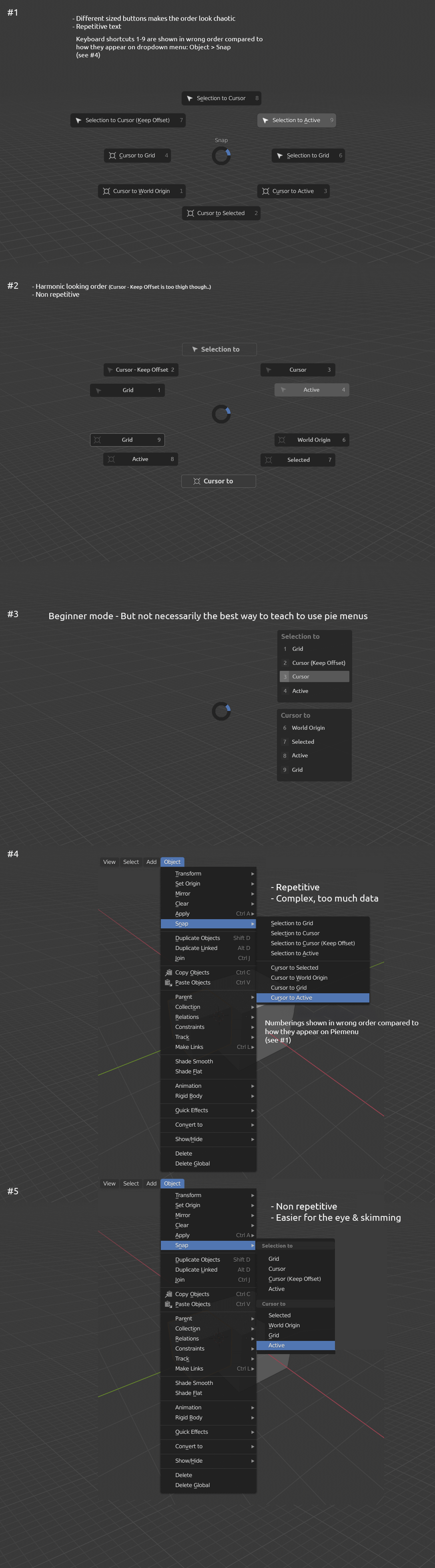The width and height of the screenshot is (435, 1568).
Task: Choose highlighted 'Cursor to Active' in #4 submenu
Action: pos(313,998)
